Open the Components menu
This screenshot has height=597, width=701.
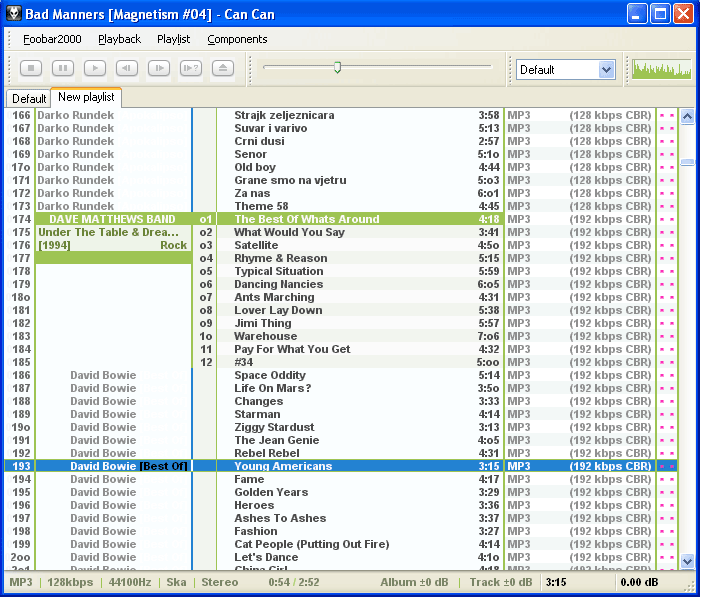pyautogui.click(x=237, y=39)
